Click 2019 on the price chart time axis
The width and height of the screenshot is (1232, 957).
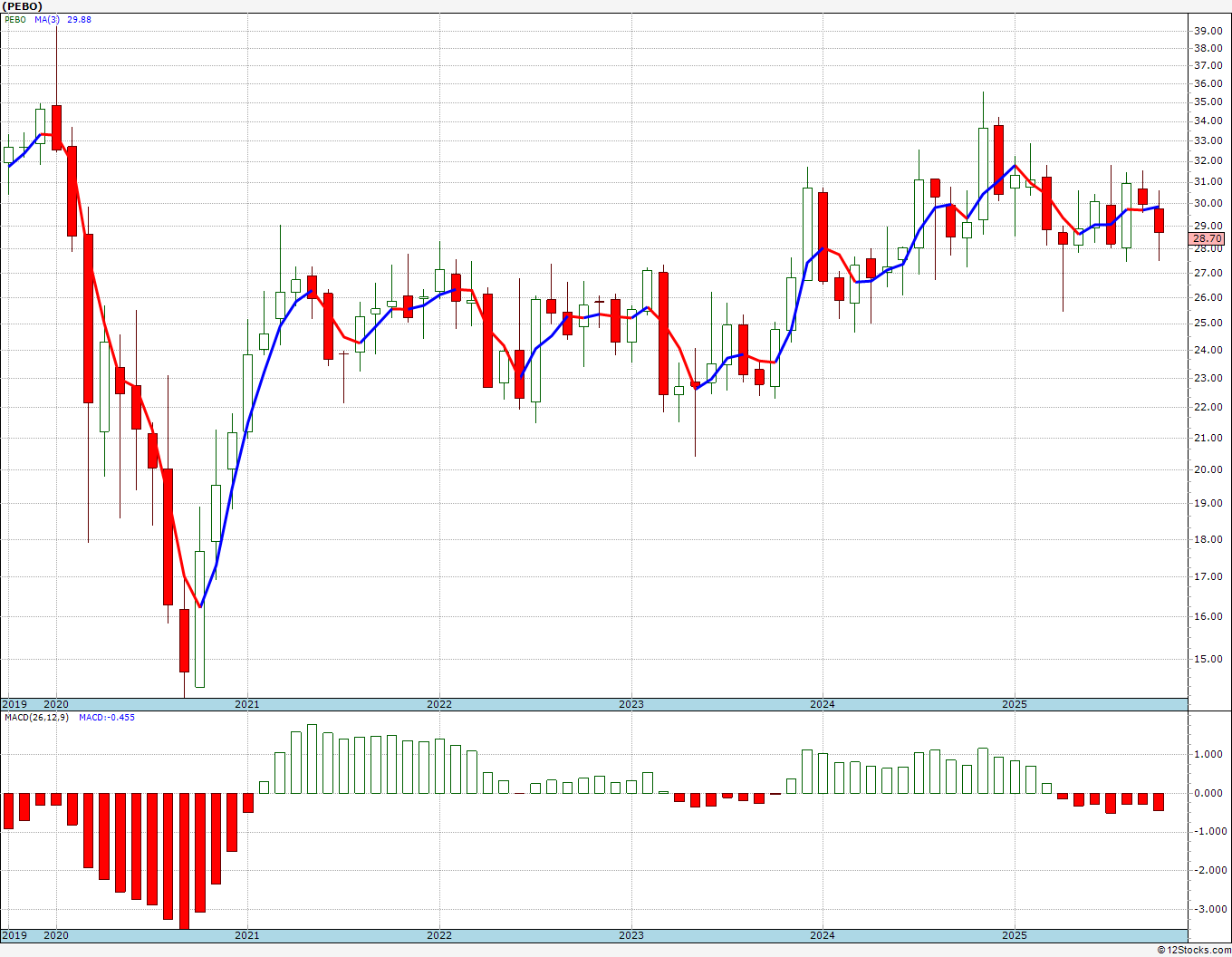pos(14,704)
